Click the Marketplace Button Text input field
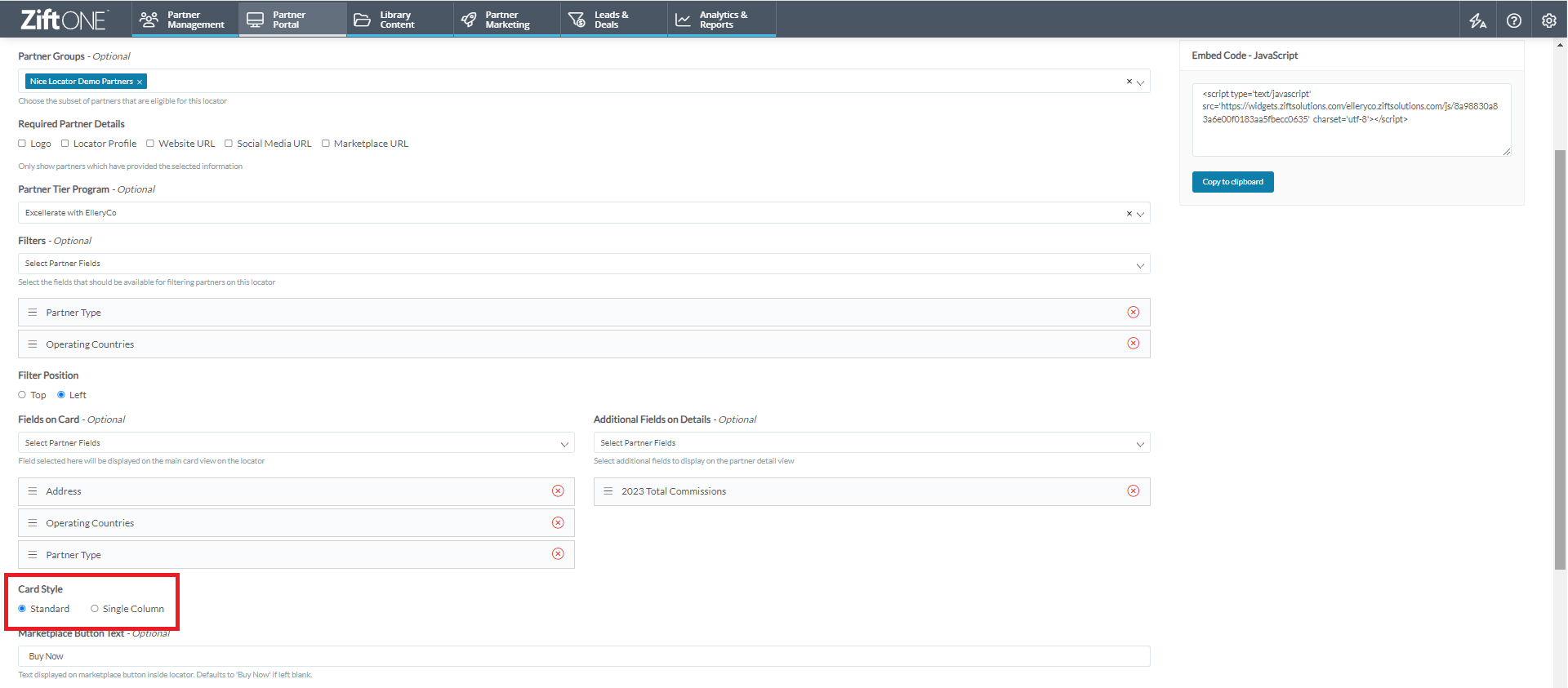 (x=584, y=656)
